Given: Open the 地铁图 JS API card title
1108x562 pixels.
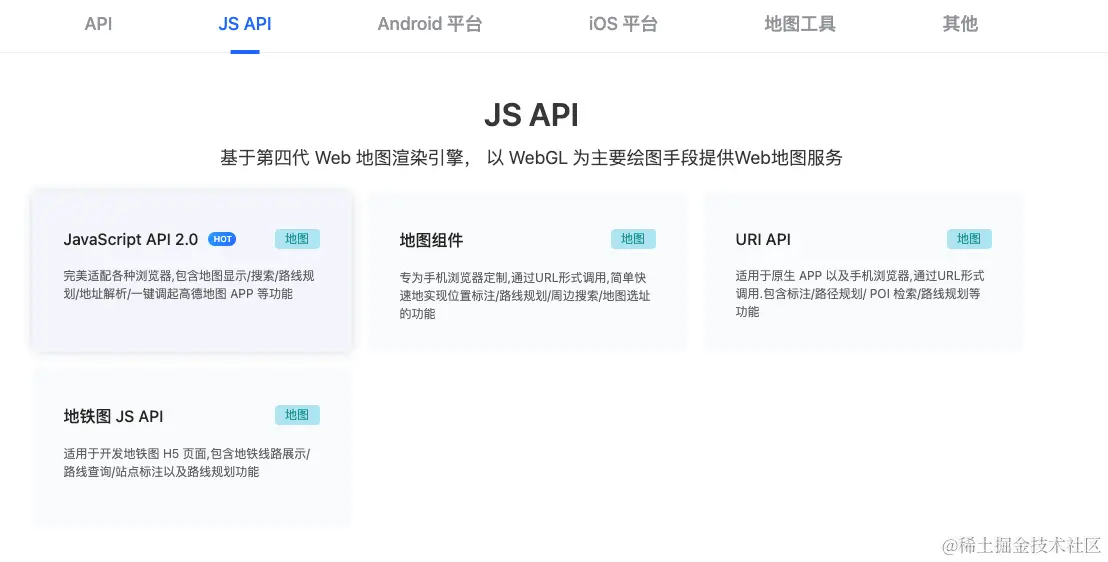Looking at the screenshot, I should tap(113, 416).
